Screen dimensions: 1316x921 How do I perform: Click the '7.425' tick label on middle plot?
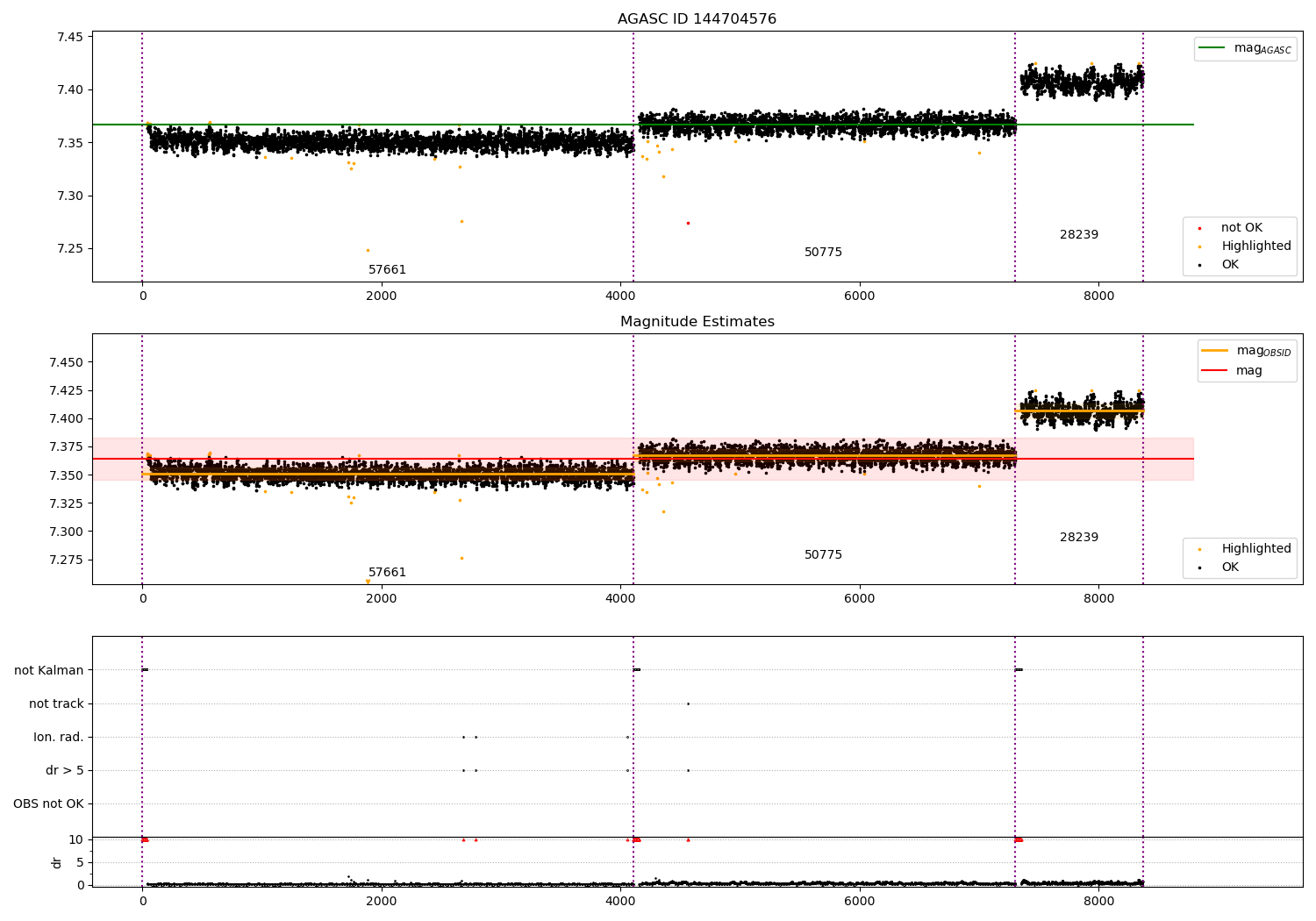(66, 390)
